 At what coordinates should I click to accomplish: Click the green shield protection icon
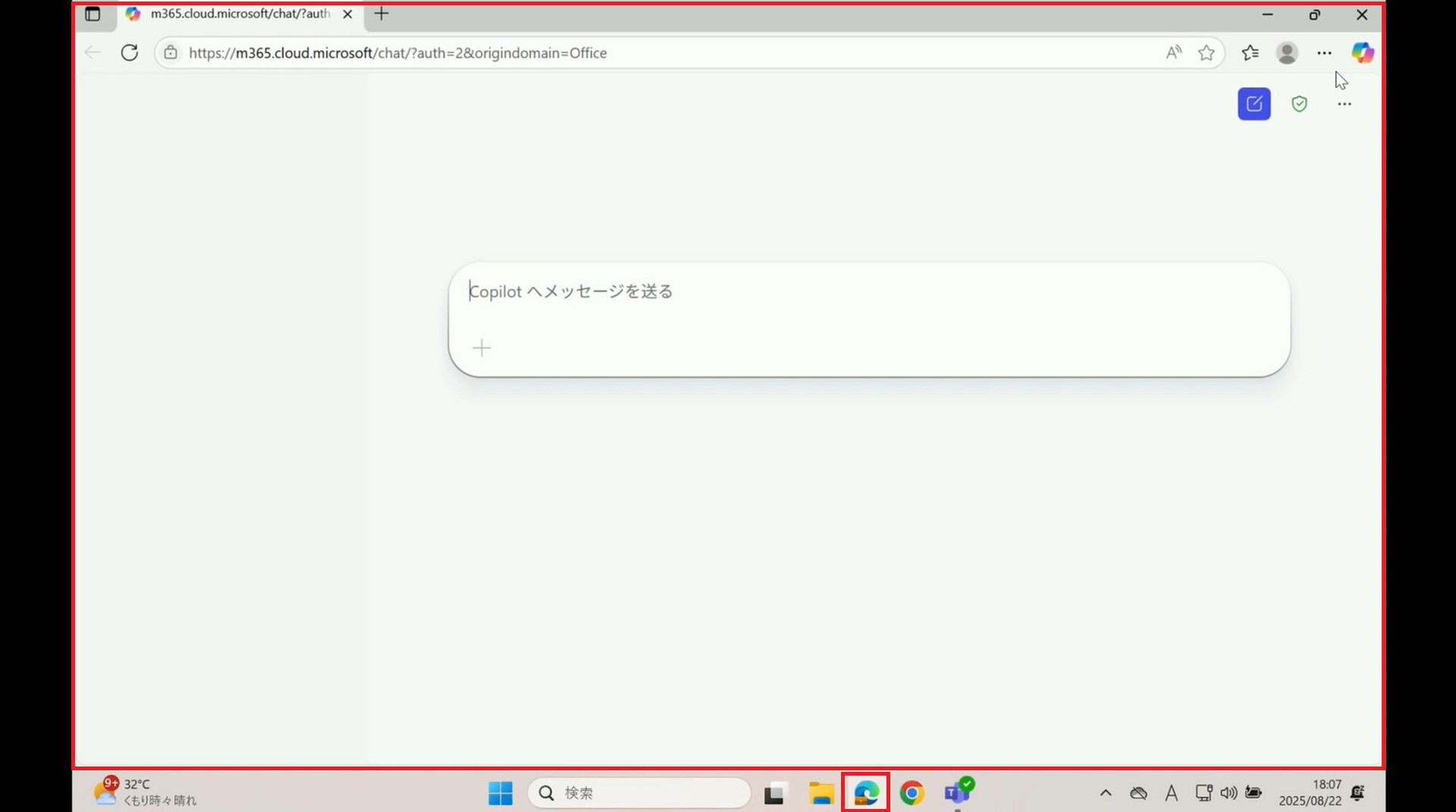tap(1299, 104)
